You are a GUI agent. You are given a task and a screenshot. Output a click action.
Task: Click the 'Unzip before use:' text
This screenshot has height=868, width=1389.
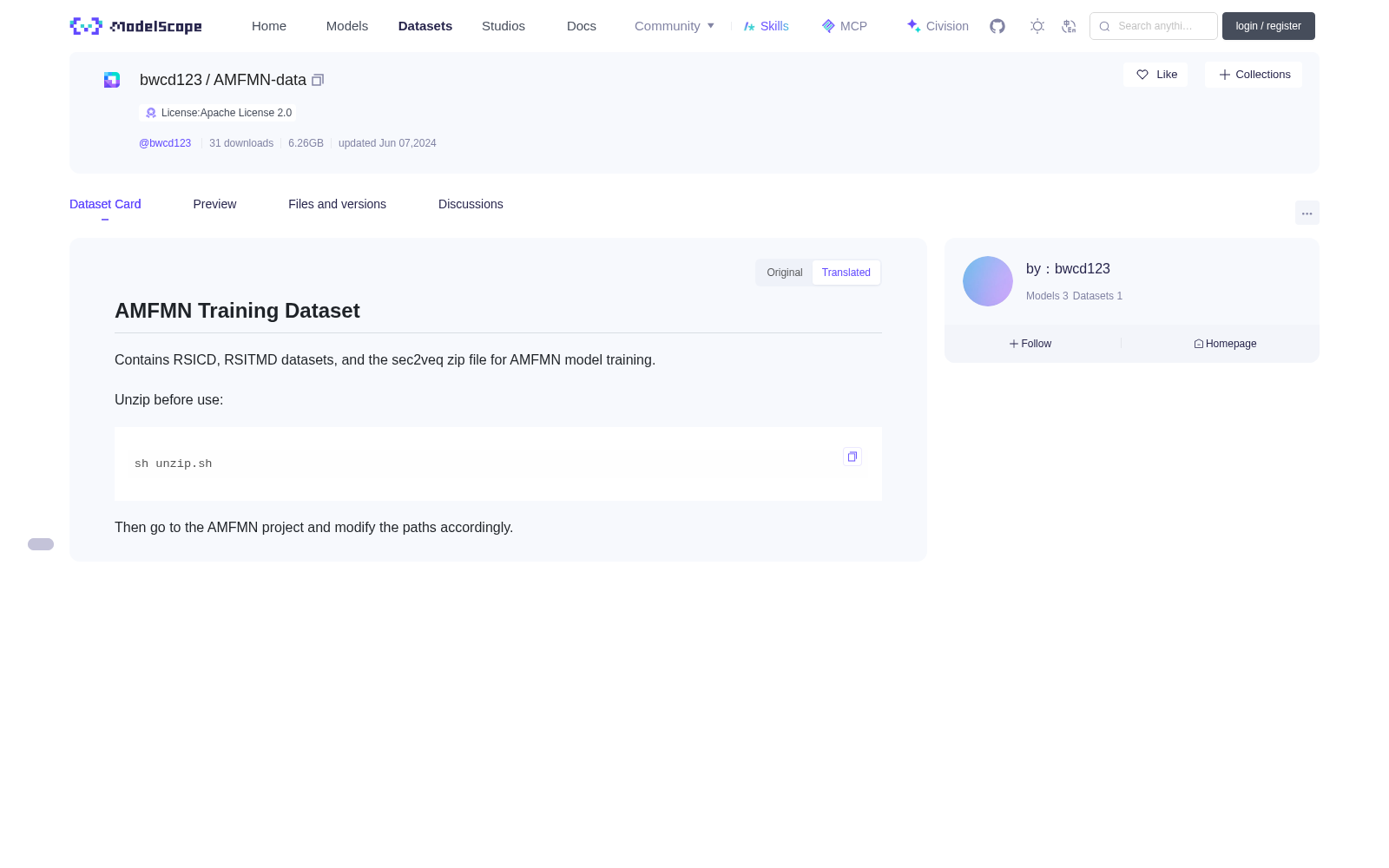coord(168,400)
